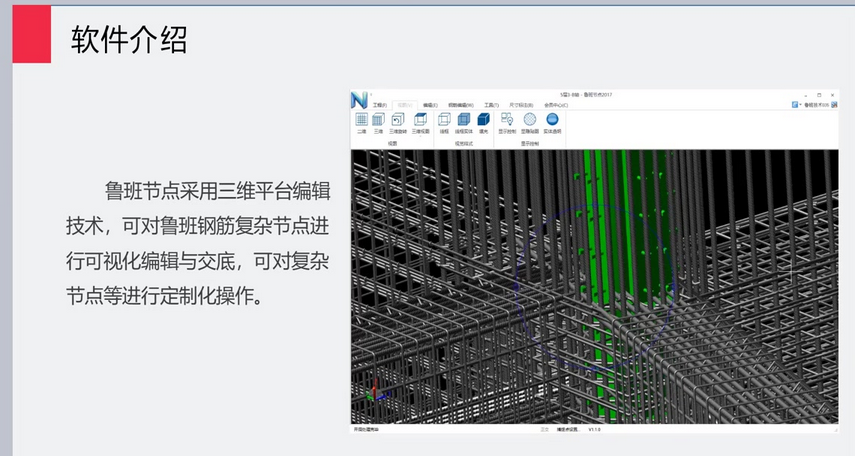Viewport: 855px width, 456px height.
Task: Open the 编辑(E) ribbon tab
Action: 430,105
